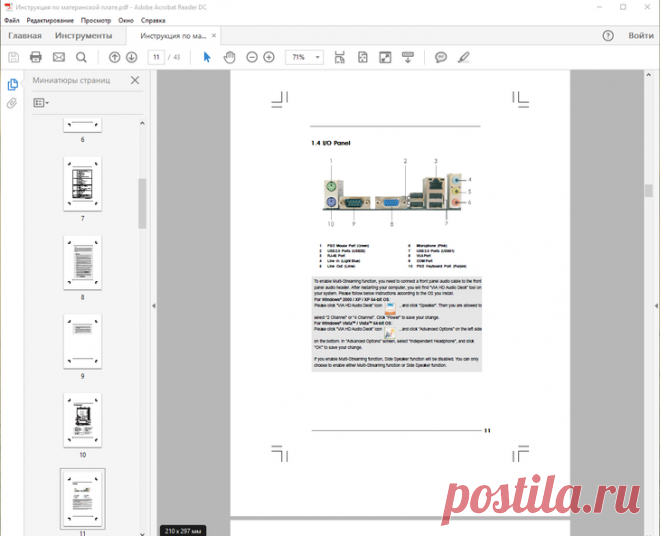
Task: Go to the next page arrow
Action: pos(131,57)
